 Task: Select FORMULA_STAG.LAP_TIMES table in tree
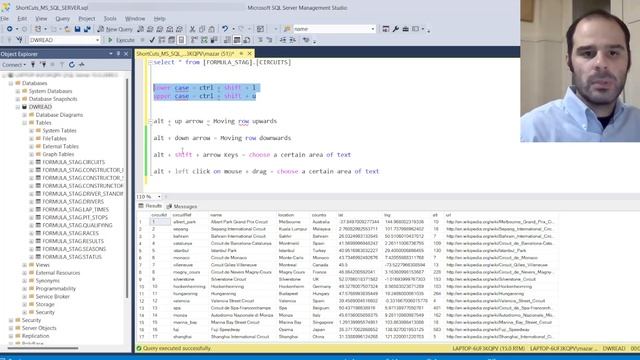tap(75, 209)
